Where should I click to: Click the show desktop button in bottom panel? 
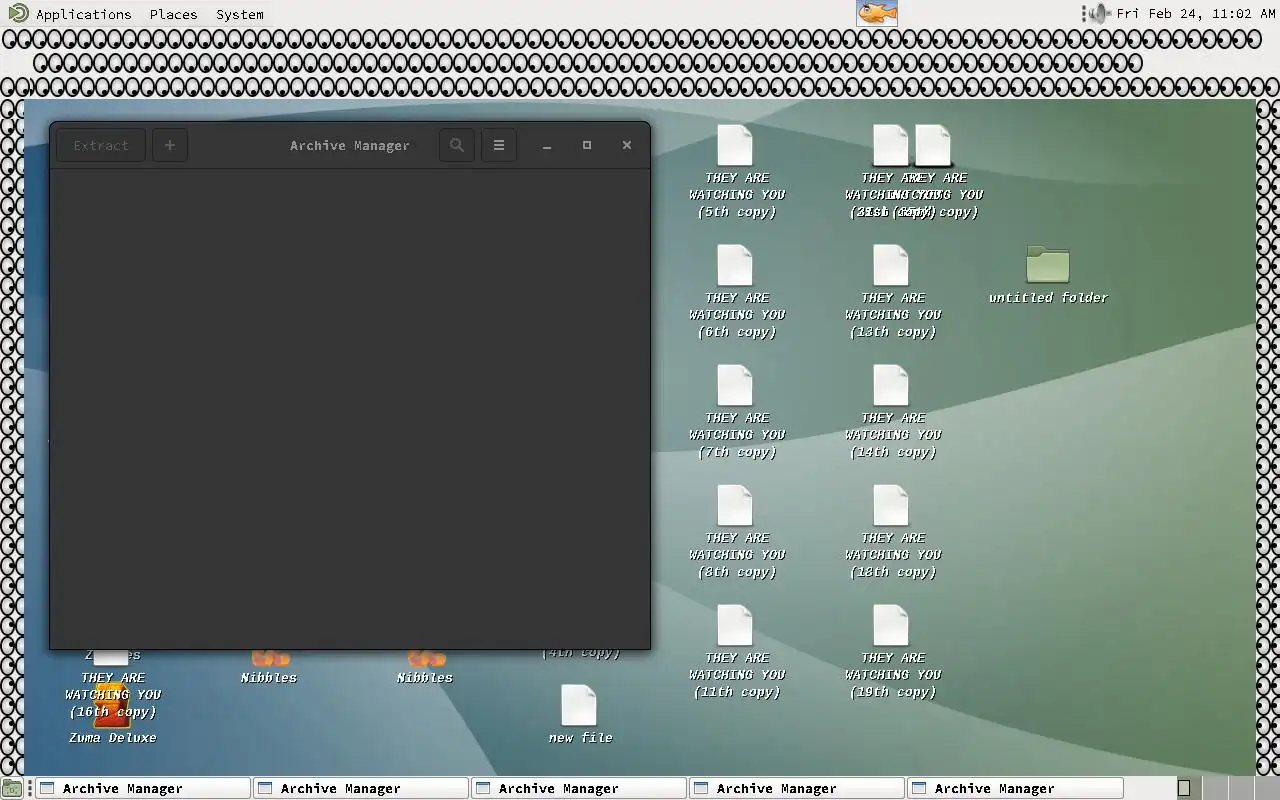11,788
